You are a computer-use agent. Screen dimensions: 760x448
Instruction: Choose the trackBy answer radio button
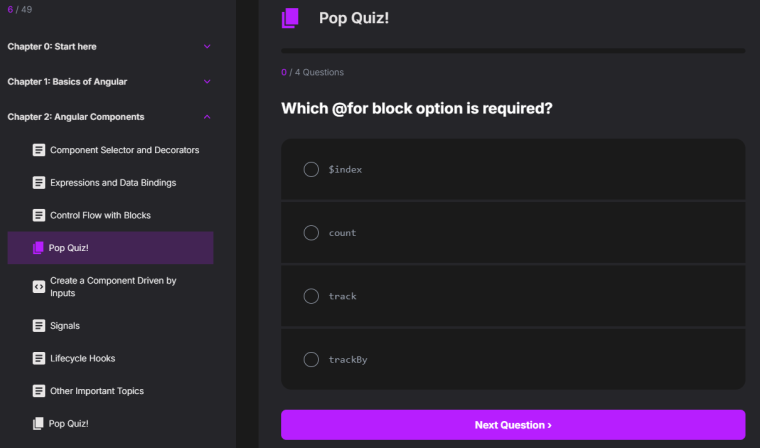pyautogui.click(x=311, y=359)
